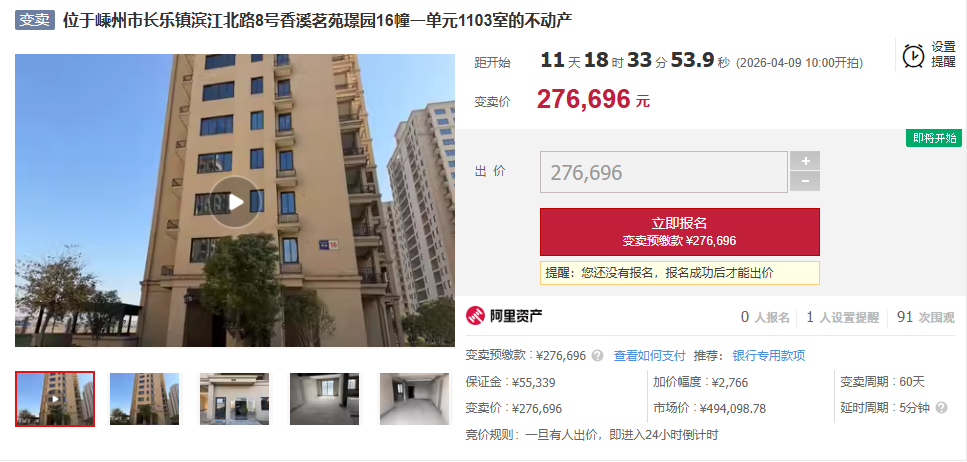Play the property video
Image resolution: width=967 pixels, height=462 pixels.
click(235, 202)
